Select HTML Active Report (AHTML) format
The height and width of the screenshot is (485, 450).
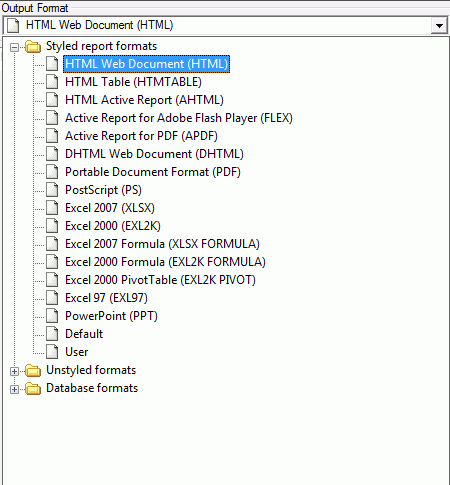144,100
